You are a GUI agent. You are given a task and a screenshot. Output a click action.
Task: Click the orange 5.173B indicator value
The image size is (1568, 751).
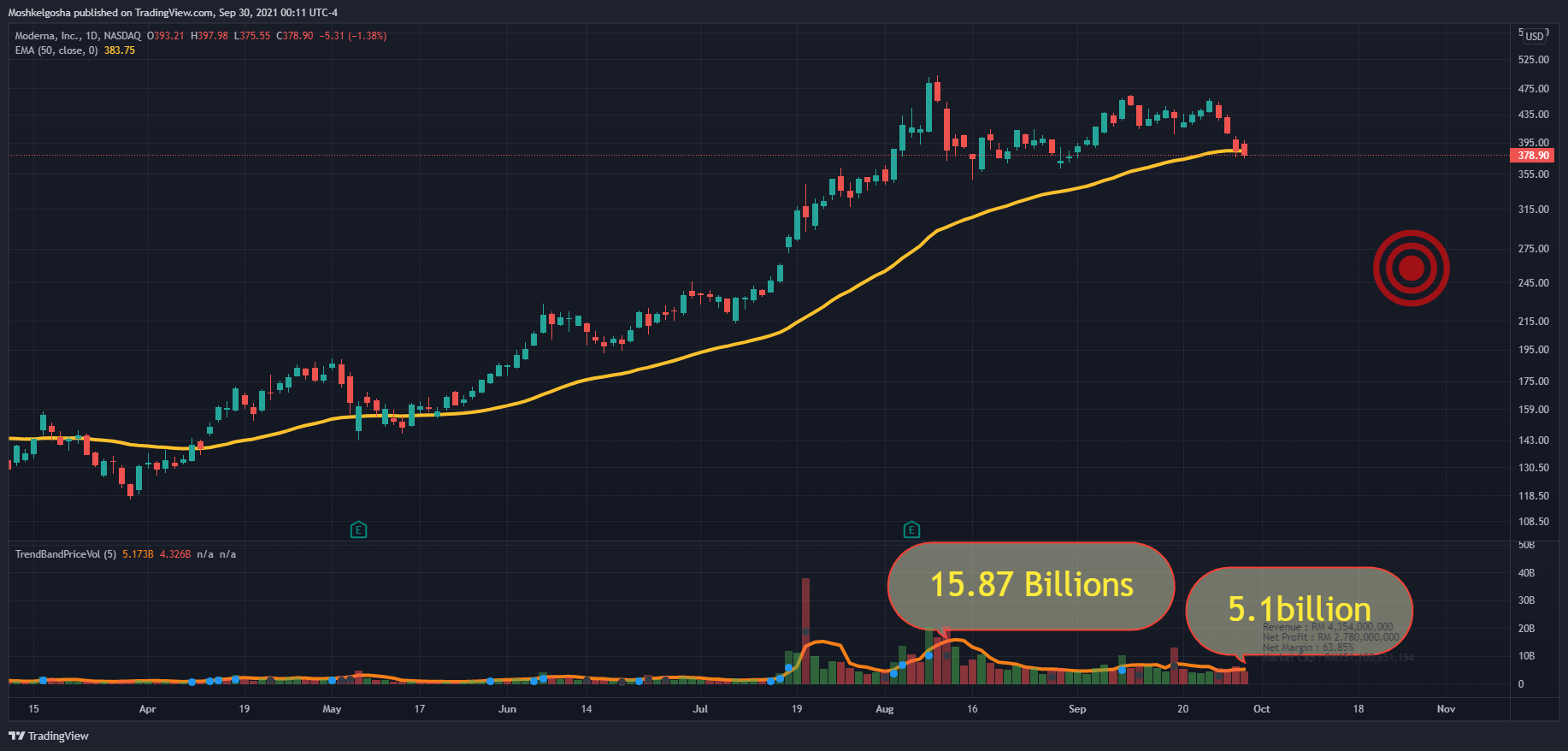pyautogui.click(x=138, y=554)
